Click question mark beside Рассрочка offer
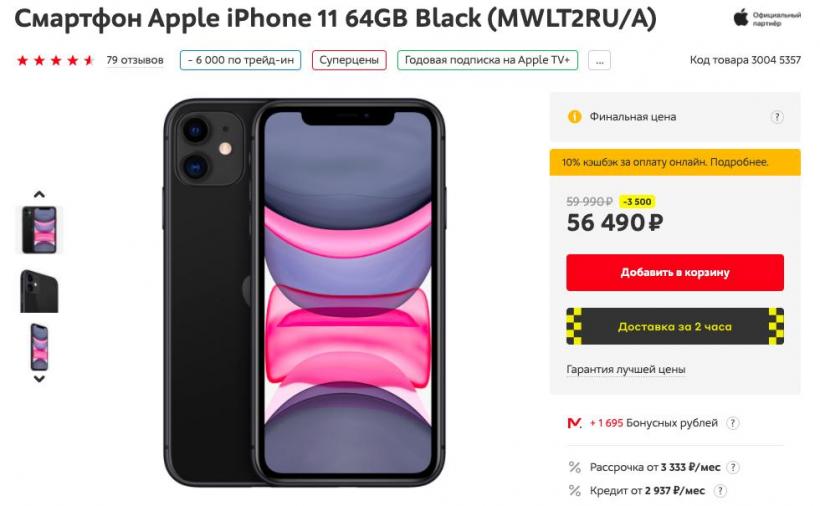The width and height of the screenshot is (820, 506). coord(733,467)
